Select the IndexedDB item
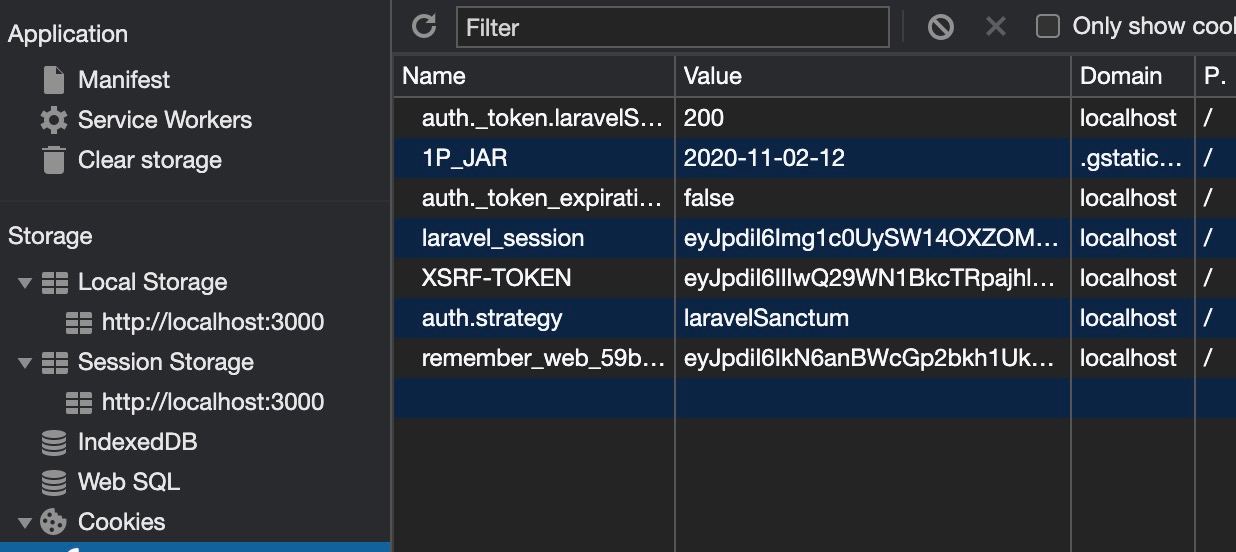The height and width of the screenshot is (552, 1236). point(137,442)
